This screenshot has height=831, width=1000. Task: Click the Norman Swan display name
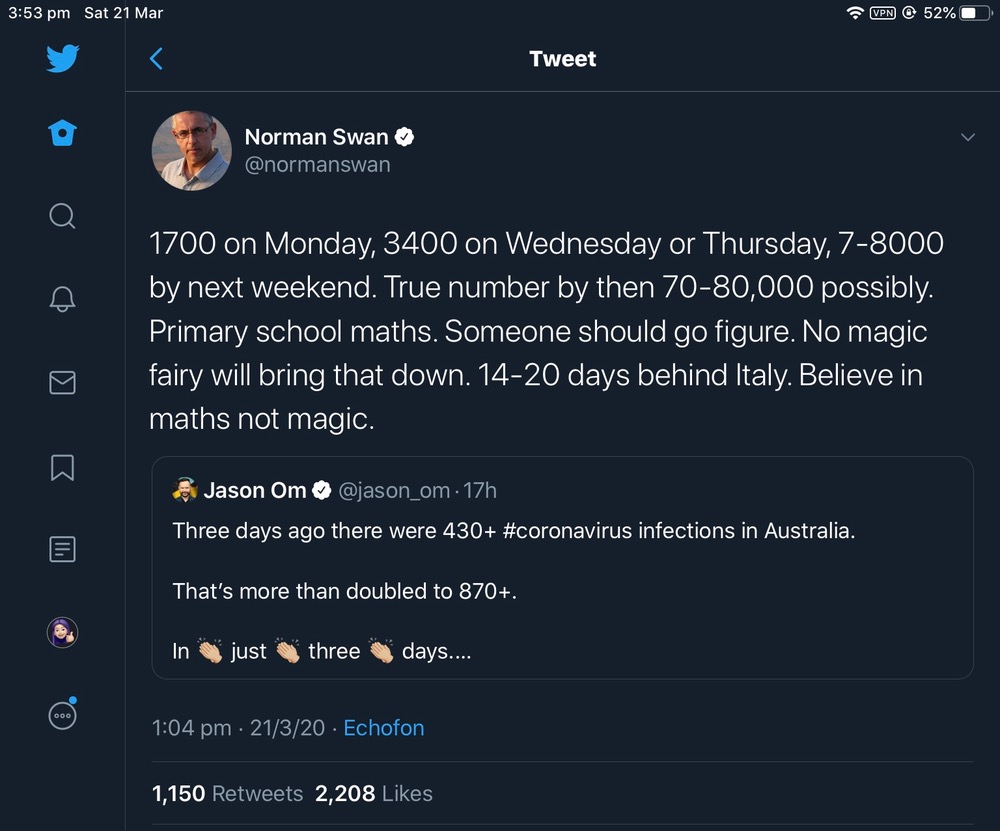tap(316, 137)
